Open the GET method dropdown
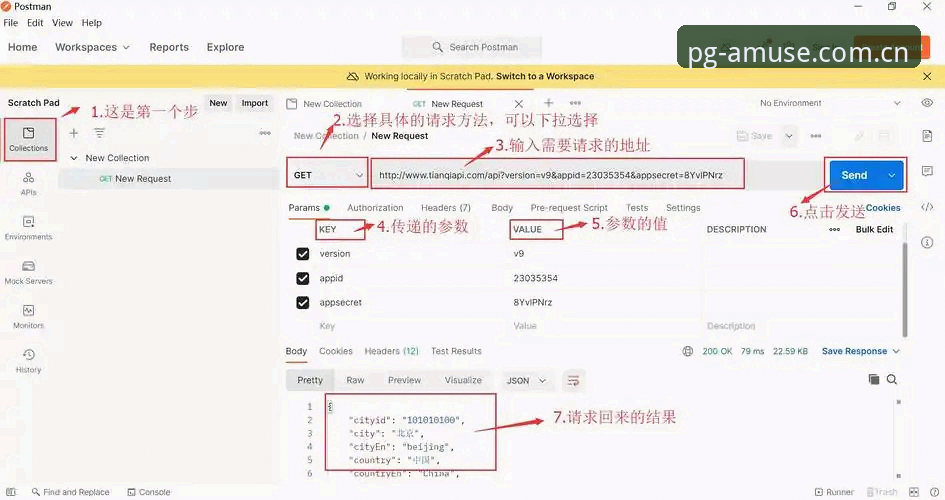This screenshot has width=945, height=500. click(327, 175)
